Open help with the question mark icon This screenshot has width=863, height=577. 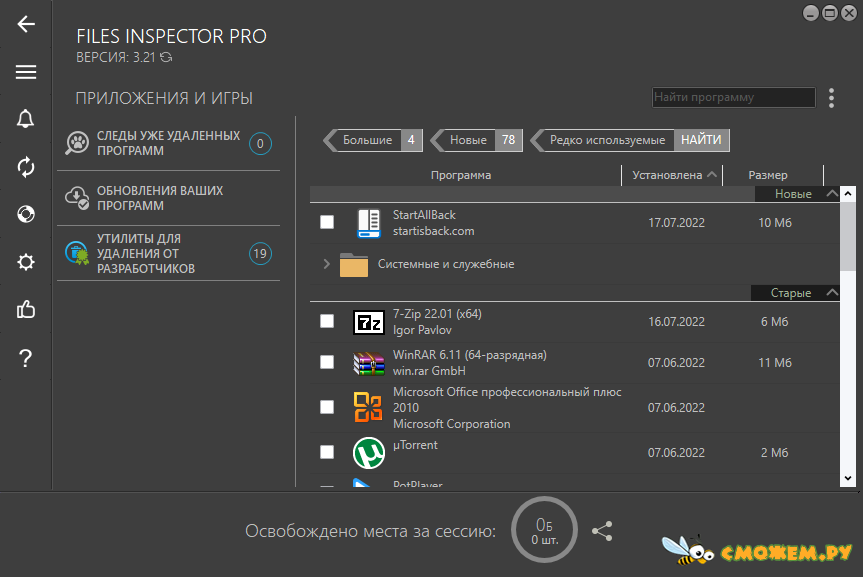click(25, 358)
